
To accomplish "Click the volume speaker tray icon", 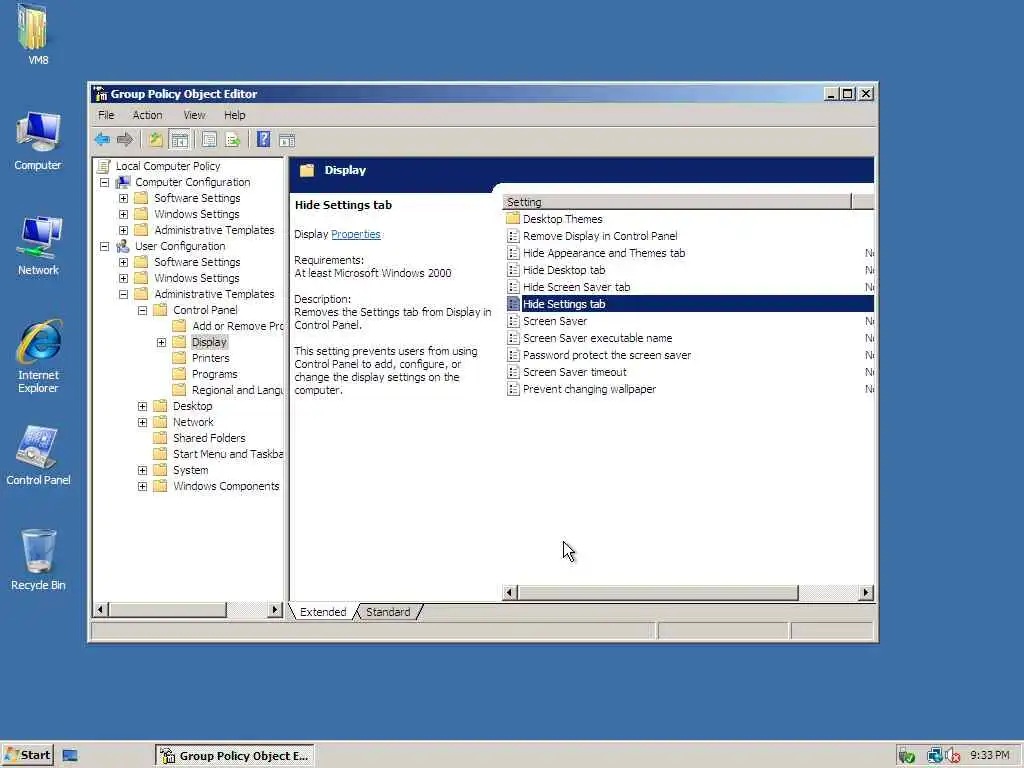I will [x=953, y=756].
